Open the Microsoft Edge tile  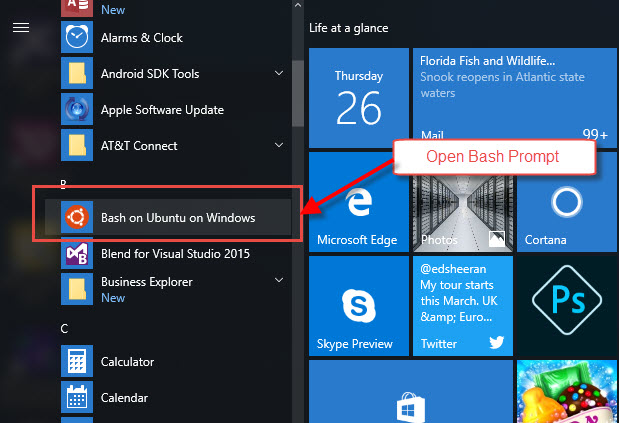pyautogui.click(x=358, y=202)
